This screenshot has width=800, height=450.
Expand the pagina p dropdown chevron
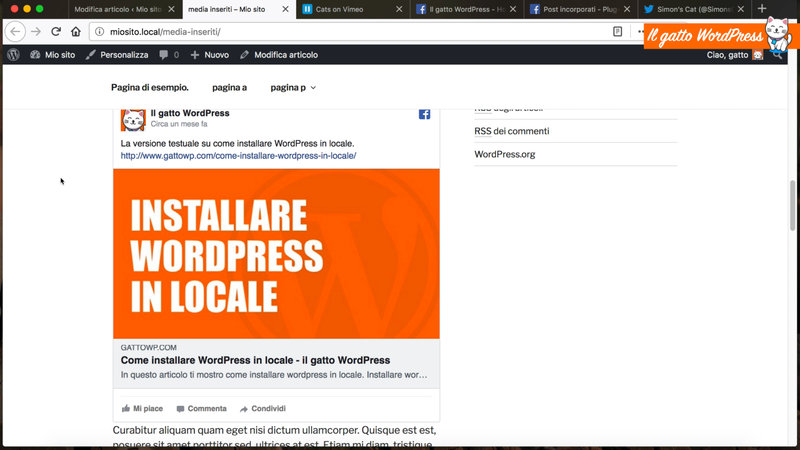pos(313,88)
